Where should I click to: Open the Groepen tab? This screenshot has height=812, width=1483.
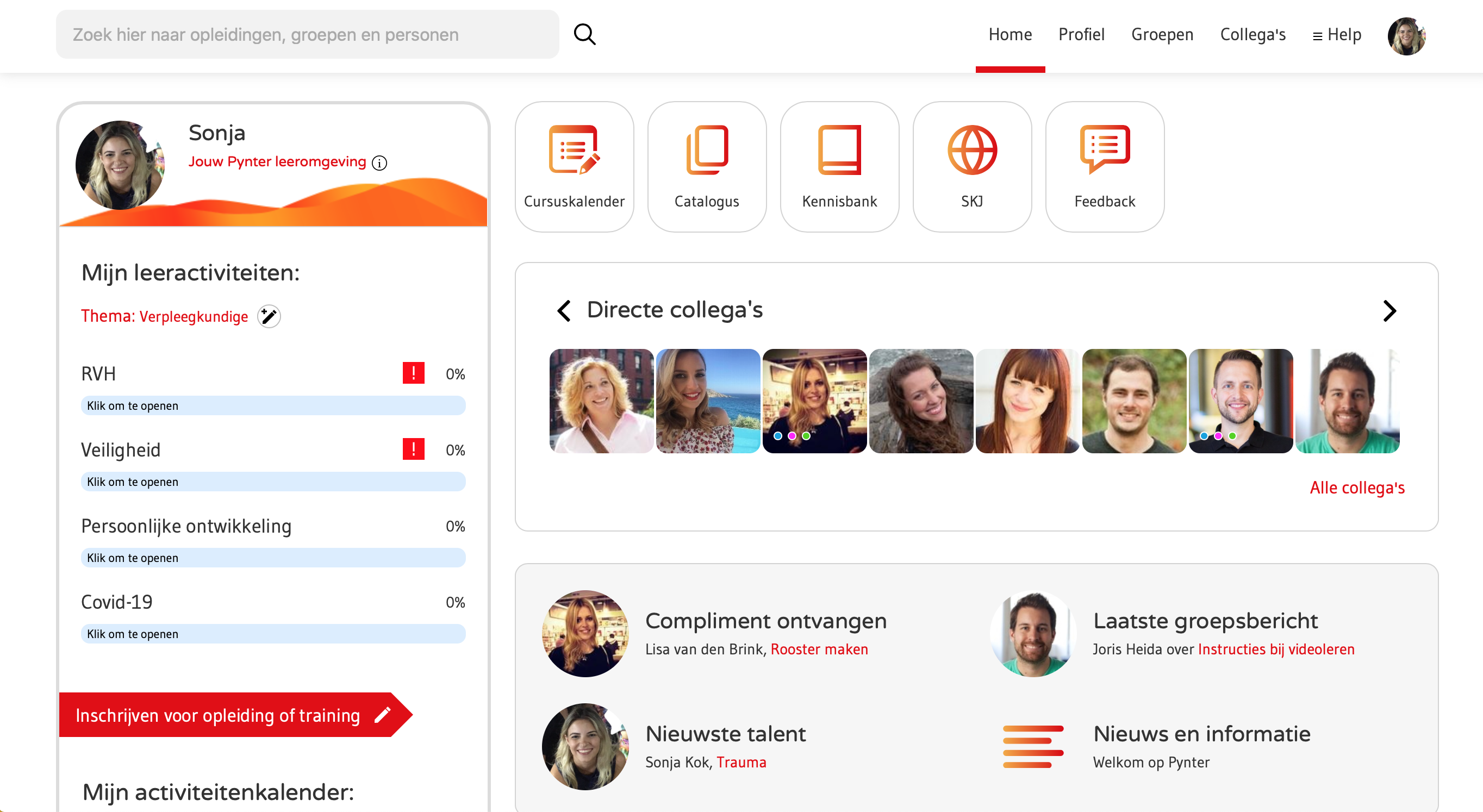[x=1162, y=35]
